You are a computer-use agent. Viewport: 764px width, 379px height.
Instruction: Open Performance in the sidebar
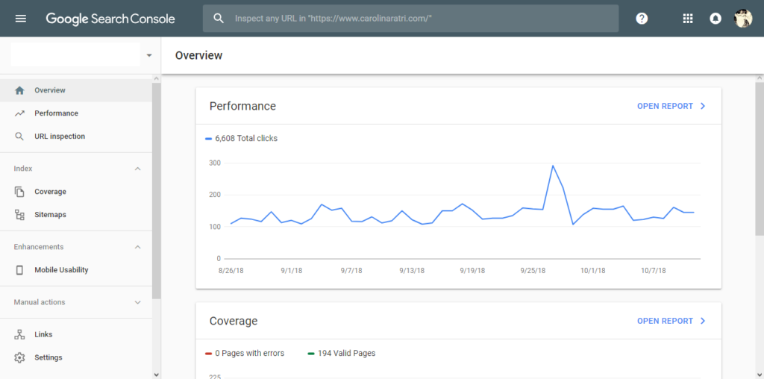(x=76, y=114)
